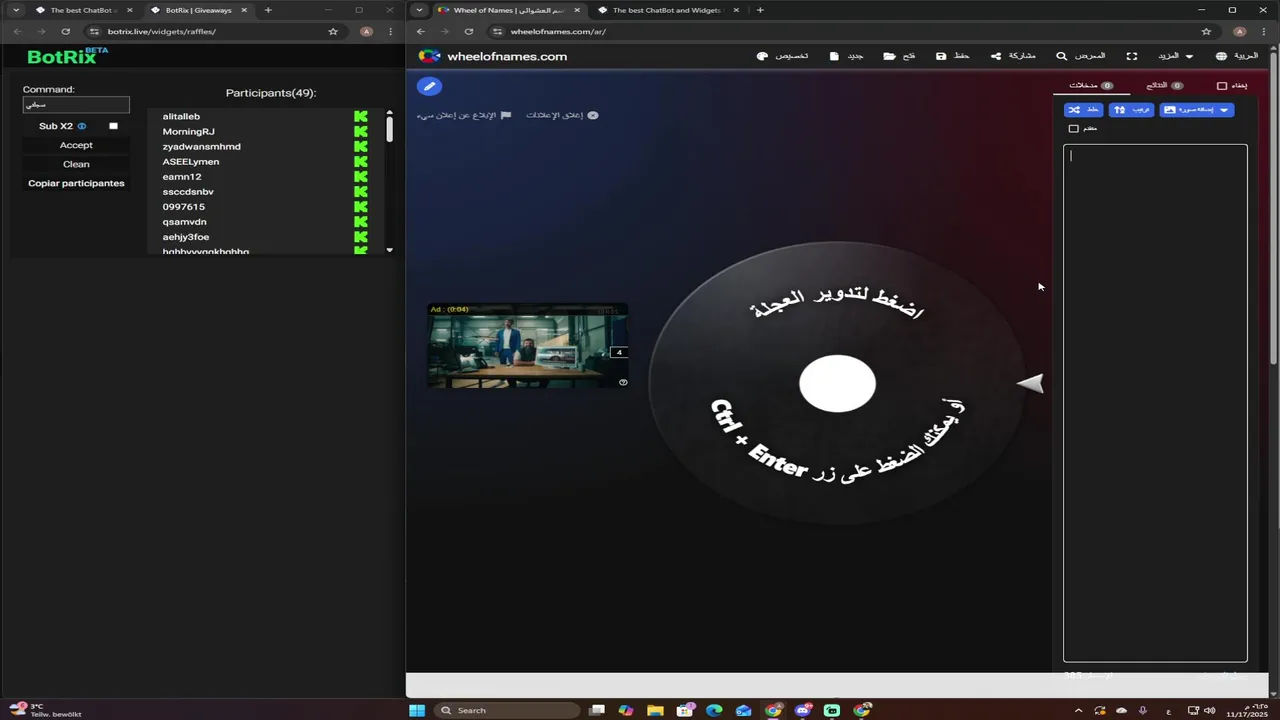
Task: Sort the wheel entries
Action: tap(1131, 110)
